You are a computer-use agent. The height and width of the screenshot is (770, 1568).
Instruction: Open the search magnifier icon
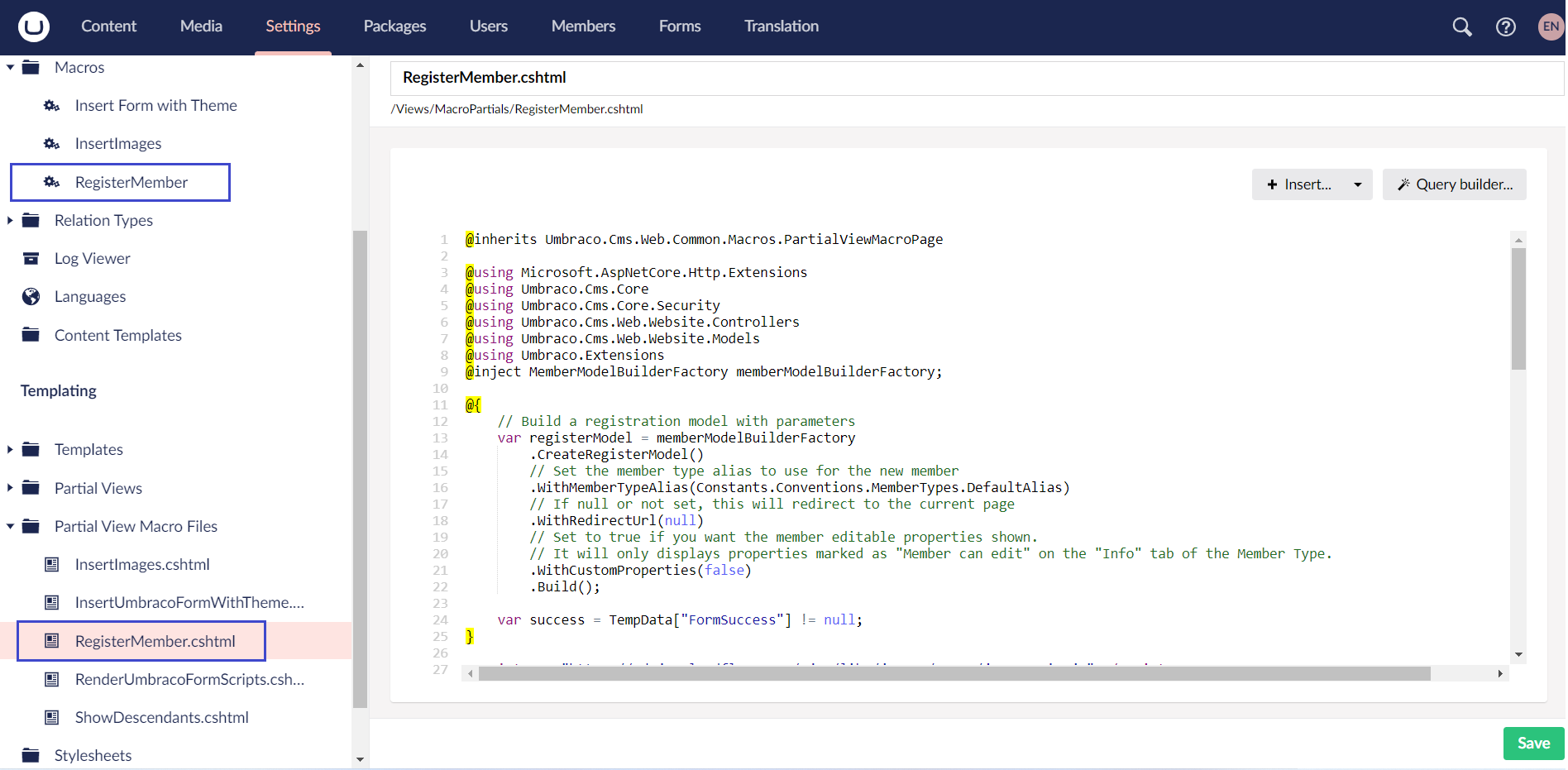click(1461, 26)
